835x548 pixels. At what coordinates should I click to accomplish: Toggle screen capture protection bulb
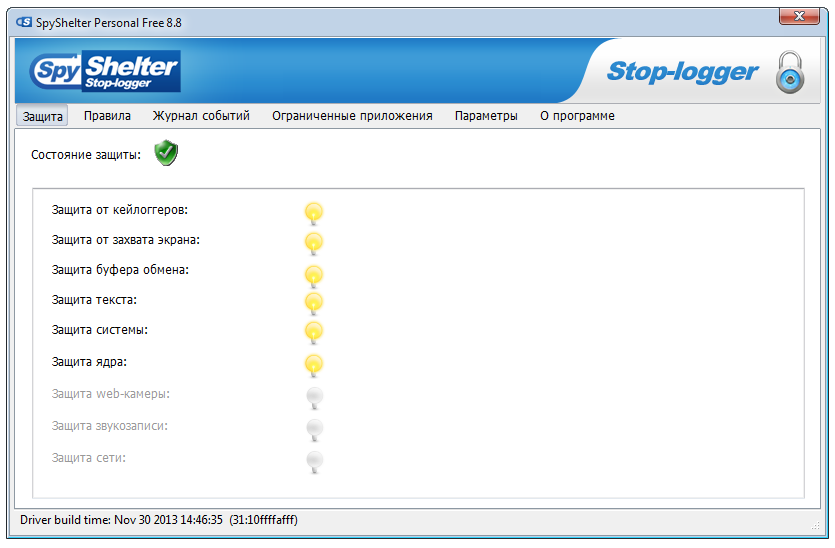click(314, 243)
